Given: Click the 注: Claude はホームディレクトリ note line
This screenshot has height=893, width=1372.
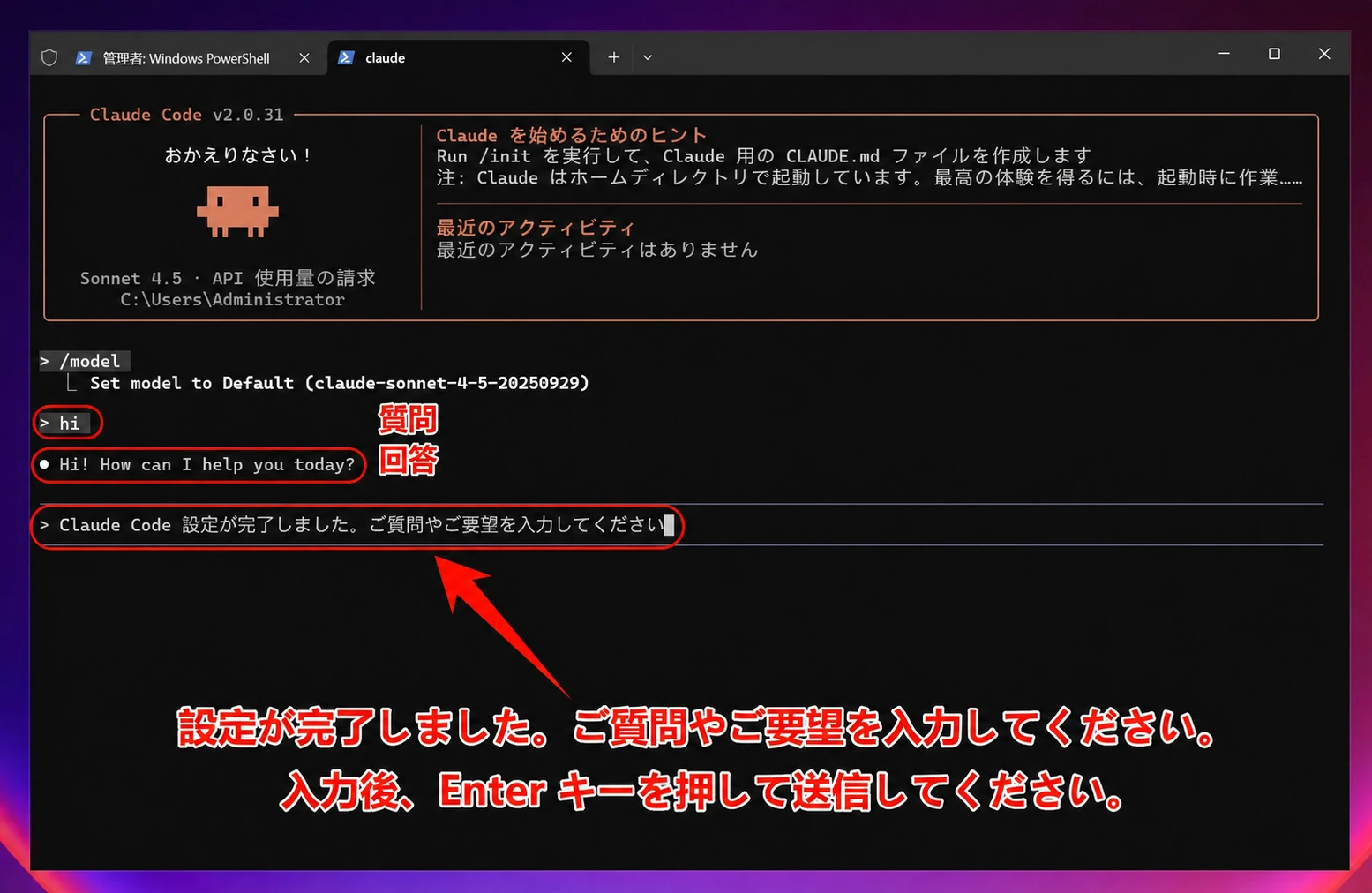Looking at the screenshot, I should point(869,177).
